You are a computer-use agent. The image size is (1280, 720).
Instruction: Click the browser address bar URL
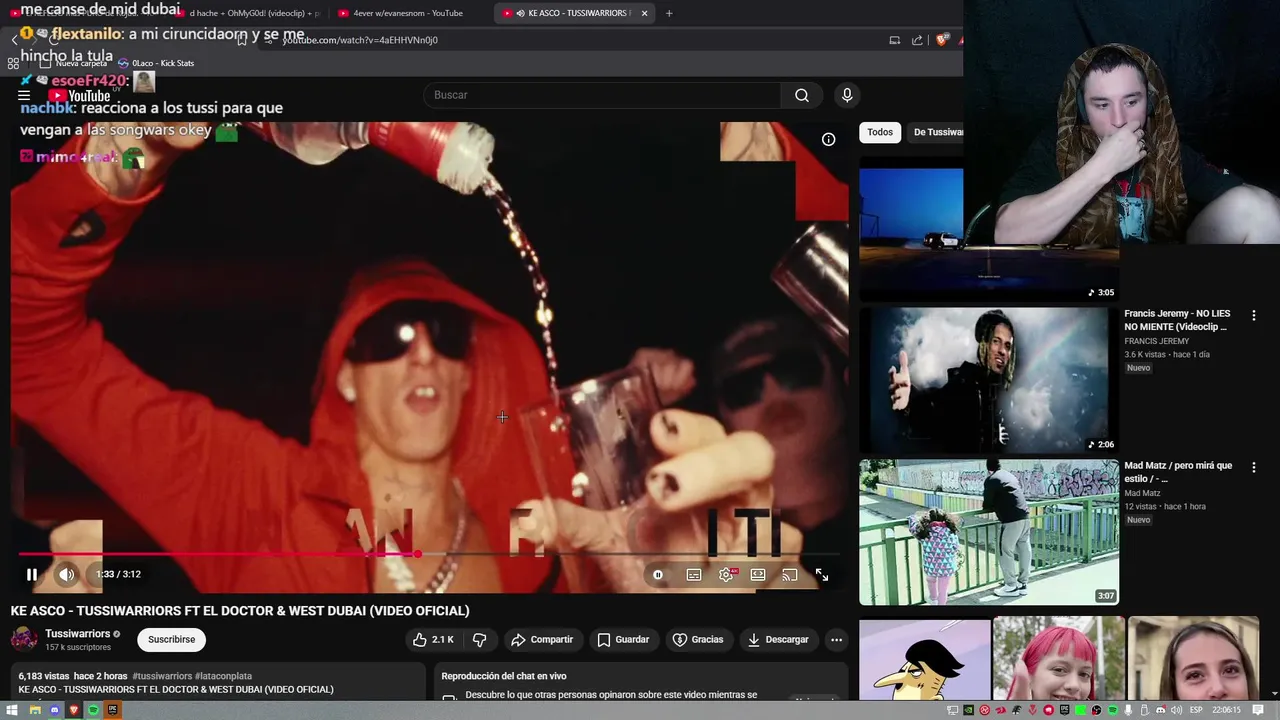coord(360,40)
